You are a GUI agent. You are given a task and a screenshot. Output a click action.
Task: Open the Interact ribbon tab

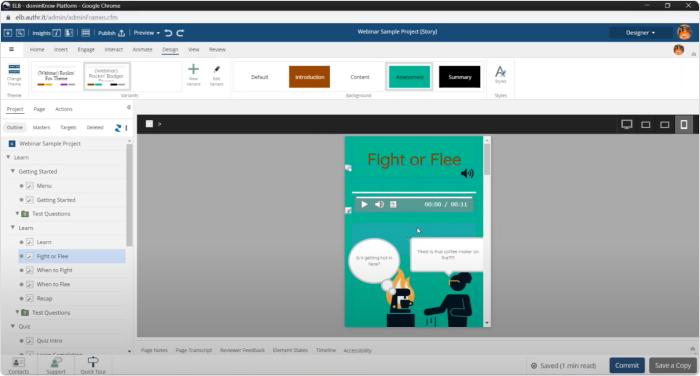[114, 50]
